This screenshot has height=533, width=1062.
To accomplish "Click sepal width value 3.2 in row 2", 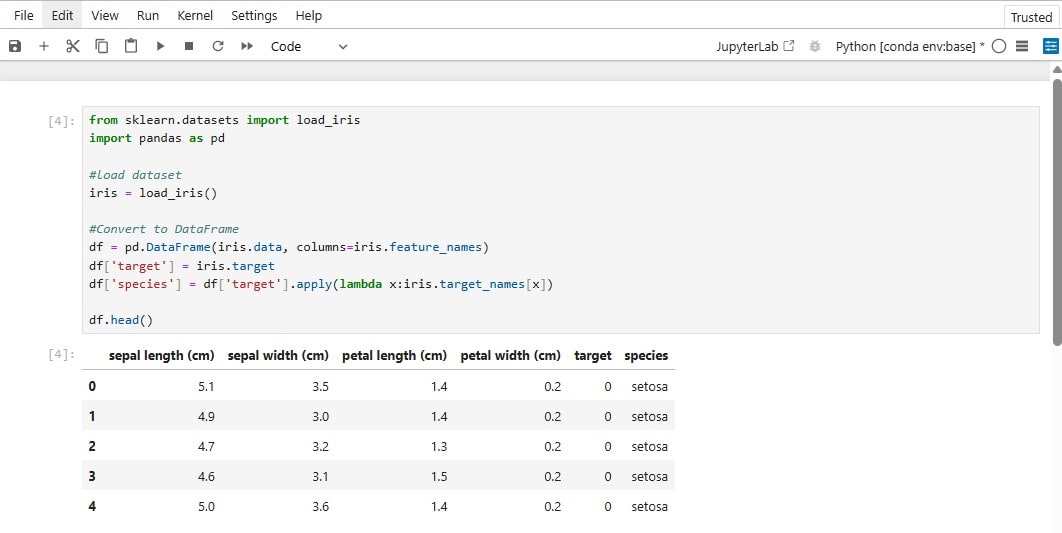I will pos(320,446).
